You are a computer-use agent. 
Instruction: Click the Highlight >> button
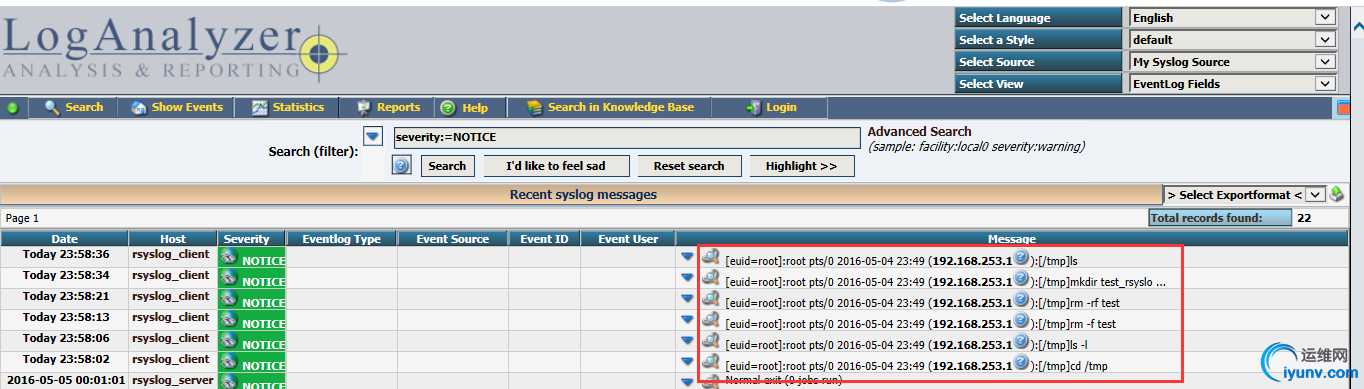click(x=801, y=166)
